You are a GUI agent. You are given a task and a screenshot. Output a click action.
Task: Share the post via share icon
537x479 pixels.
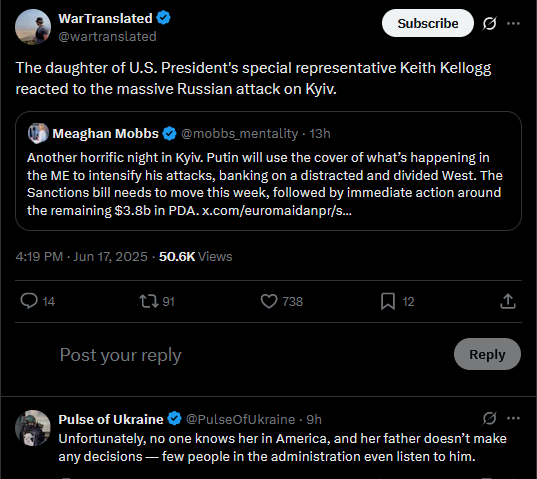coord(508,301)
